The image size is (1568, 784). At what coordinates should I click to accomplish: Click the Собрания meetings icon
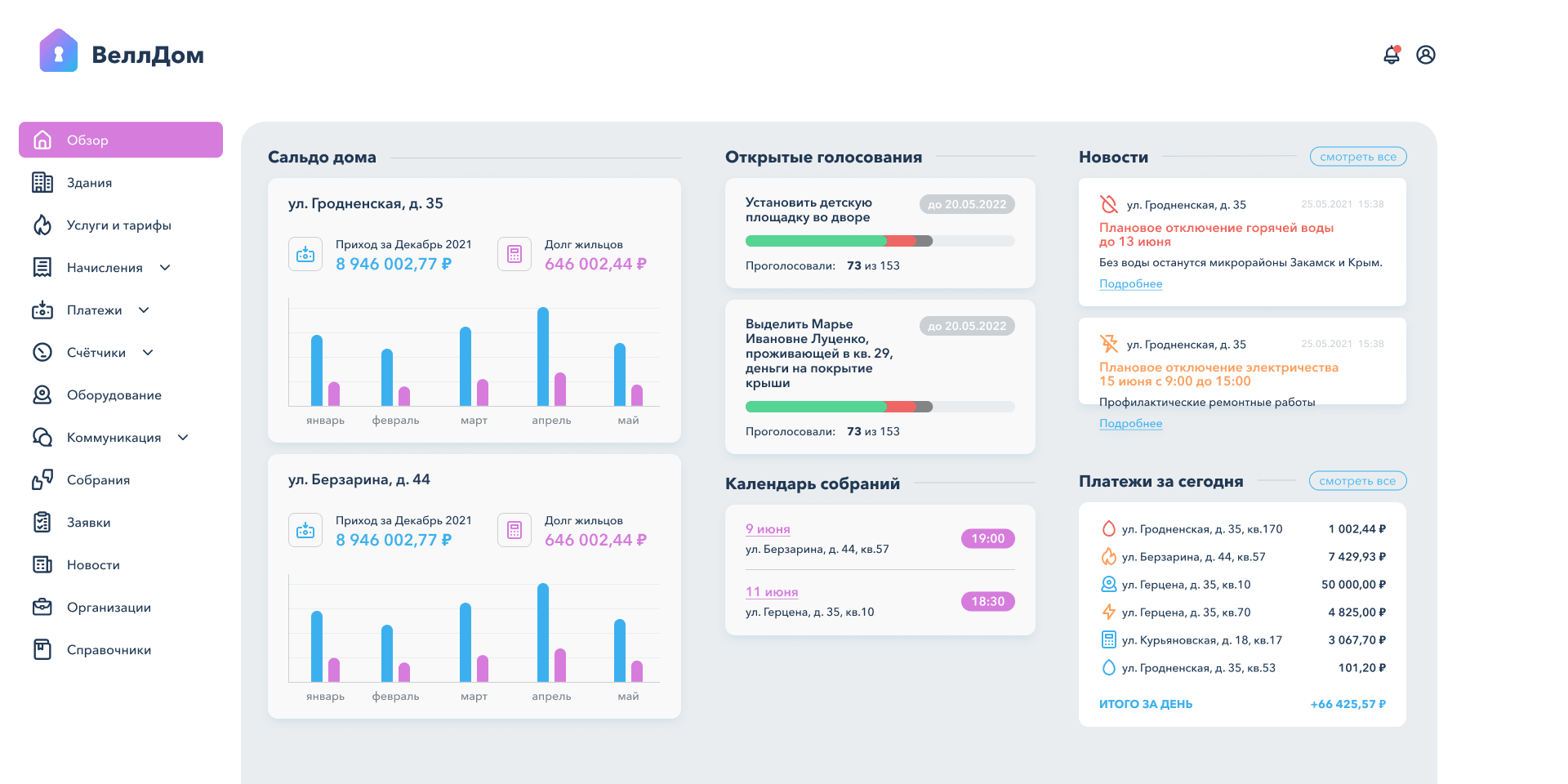42,479
